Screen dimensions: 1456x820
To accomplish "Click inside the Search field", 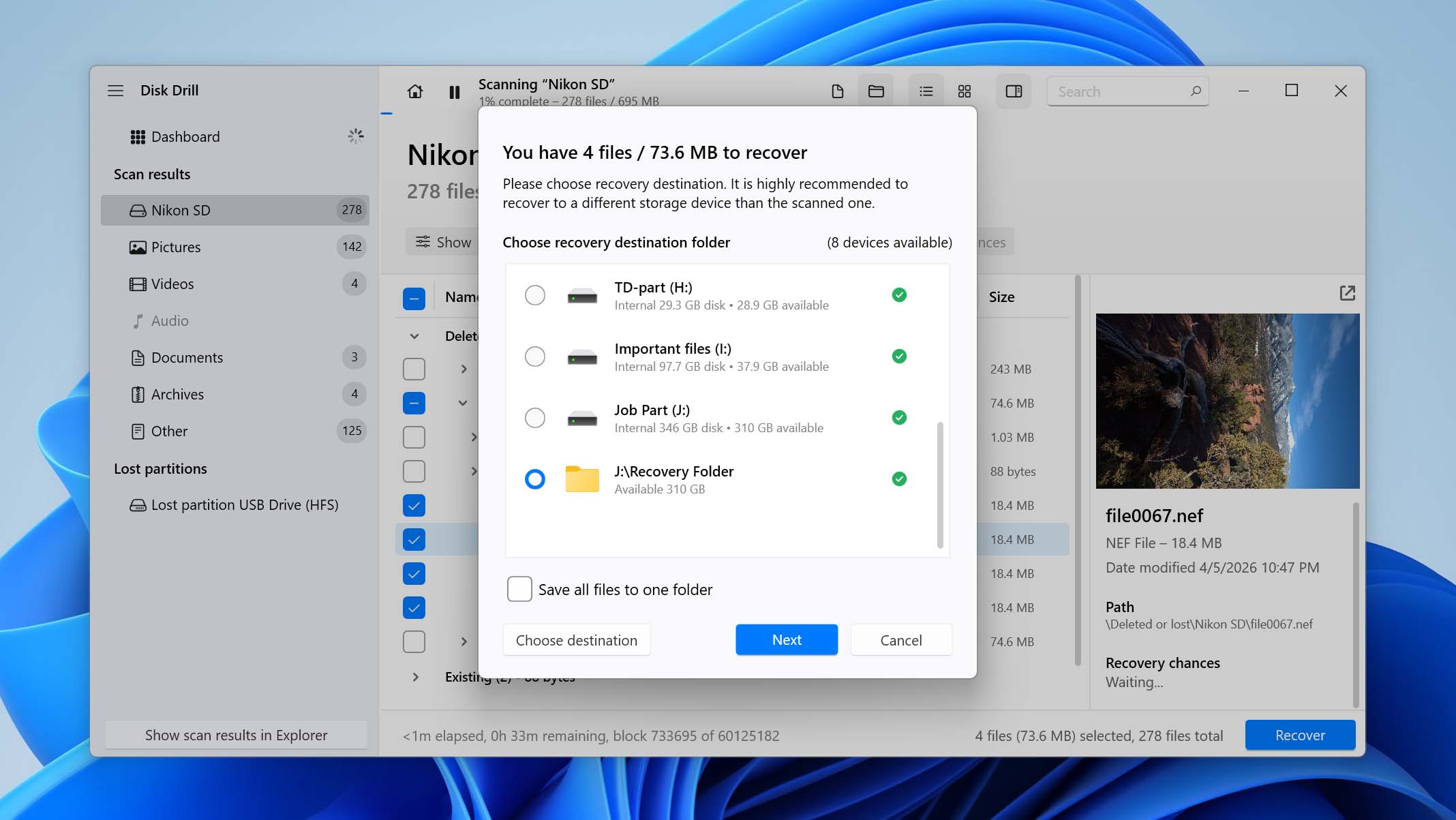I will (x=1125, y=91).
